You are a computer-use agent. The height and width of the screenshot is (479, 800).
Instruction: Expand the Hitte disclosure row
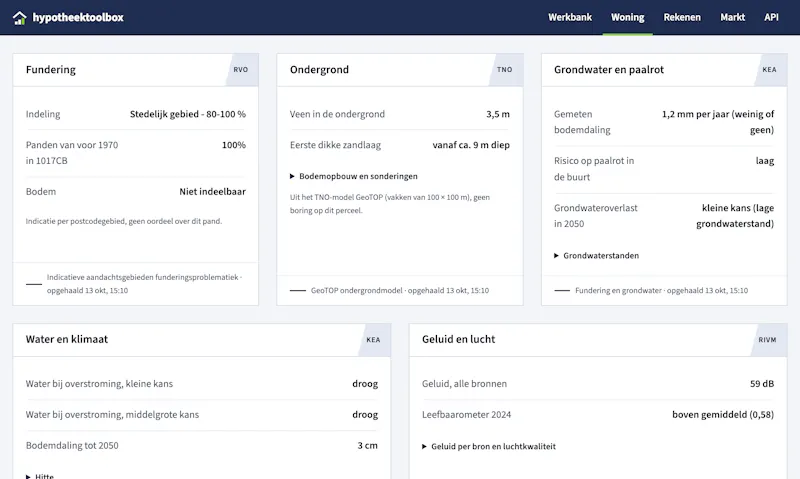[40, 476]
